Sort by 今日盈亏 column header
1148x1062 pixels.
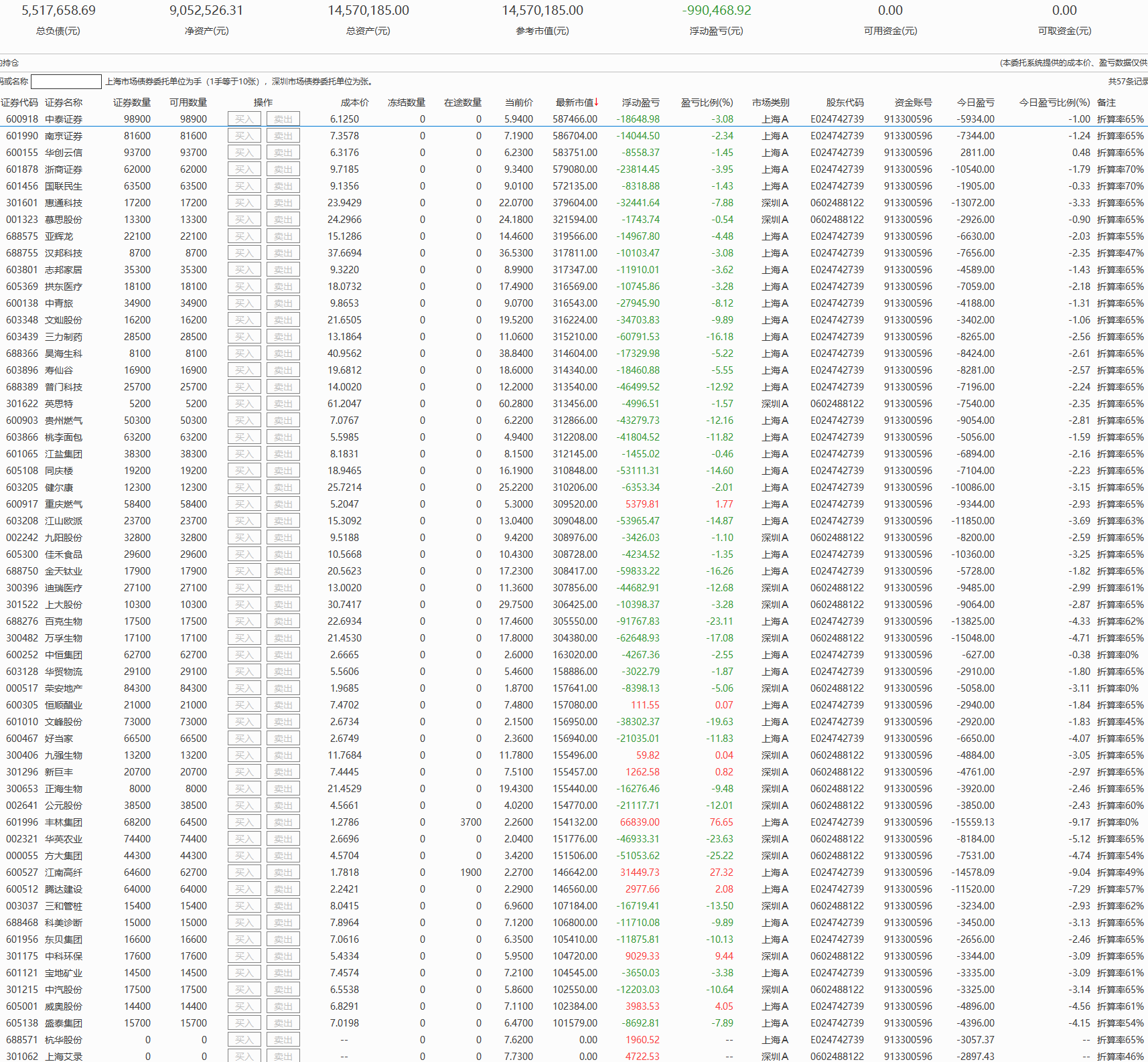976,102
